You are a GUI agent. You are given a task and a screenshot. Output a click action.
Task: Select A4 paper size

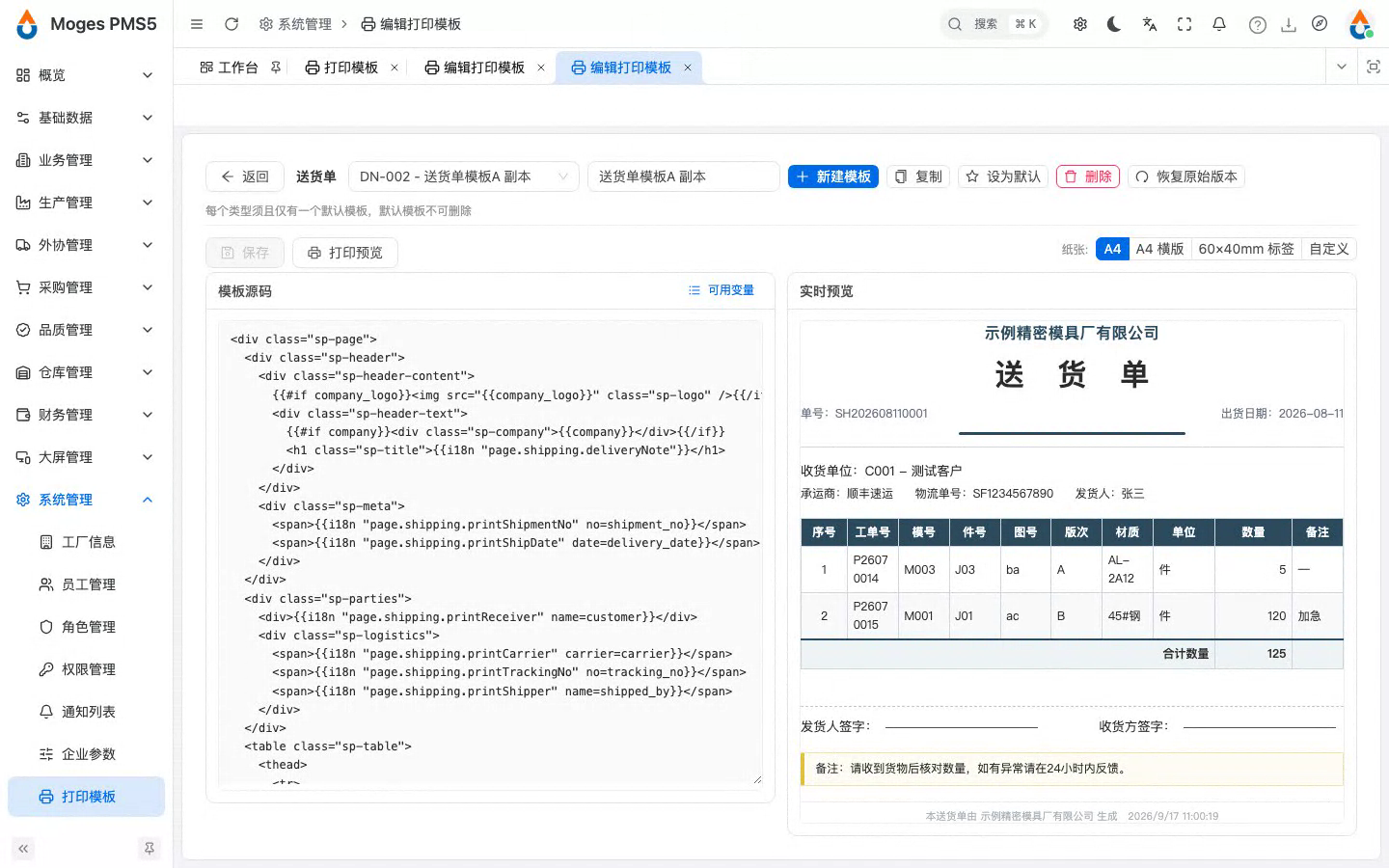pos(1112,249)
